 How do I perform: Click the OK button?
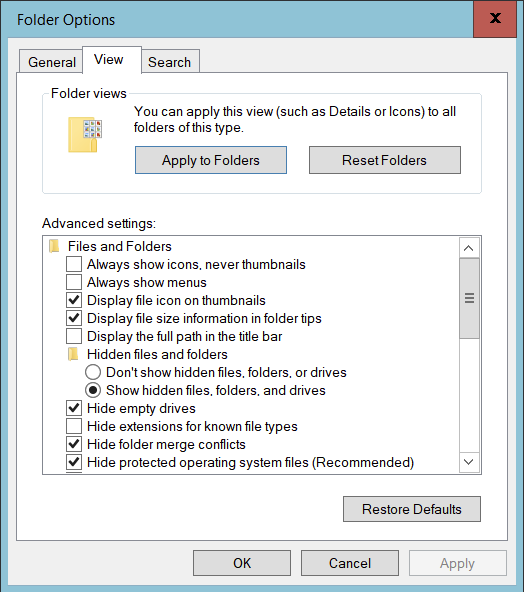click(x=242, y=563)
